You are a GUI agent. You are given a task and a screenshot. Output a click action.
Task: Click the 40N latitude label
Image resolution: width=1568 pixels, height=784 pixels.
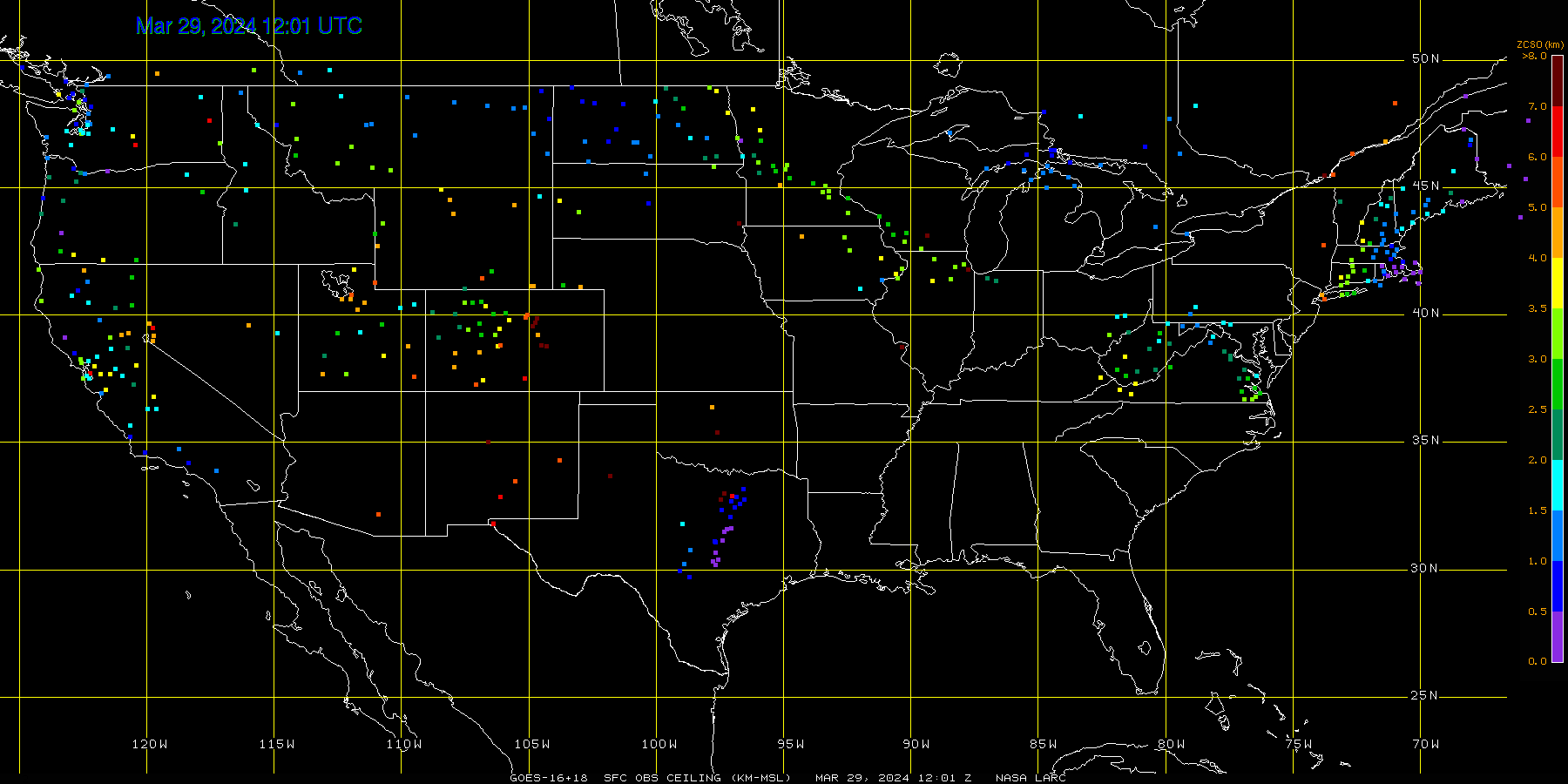pos(1425,314)
